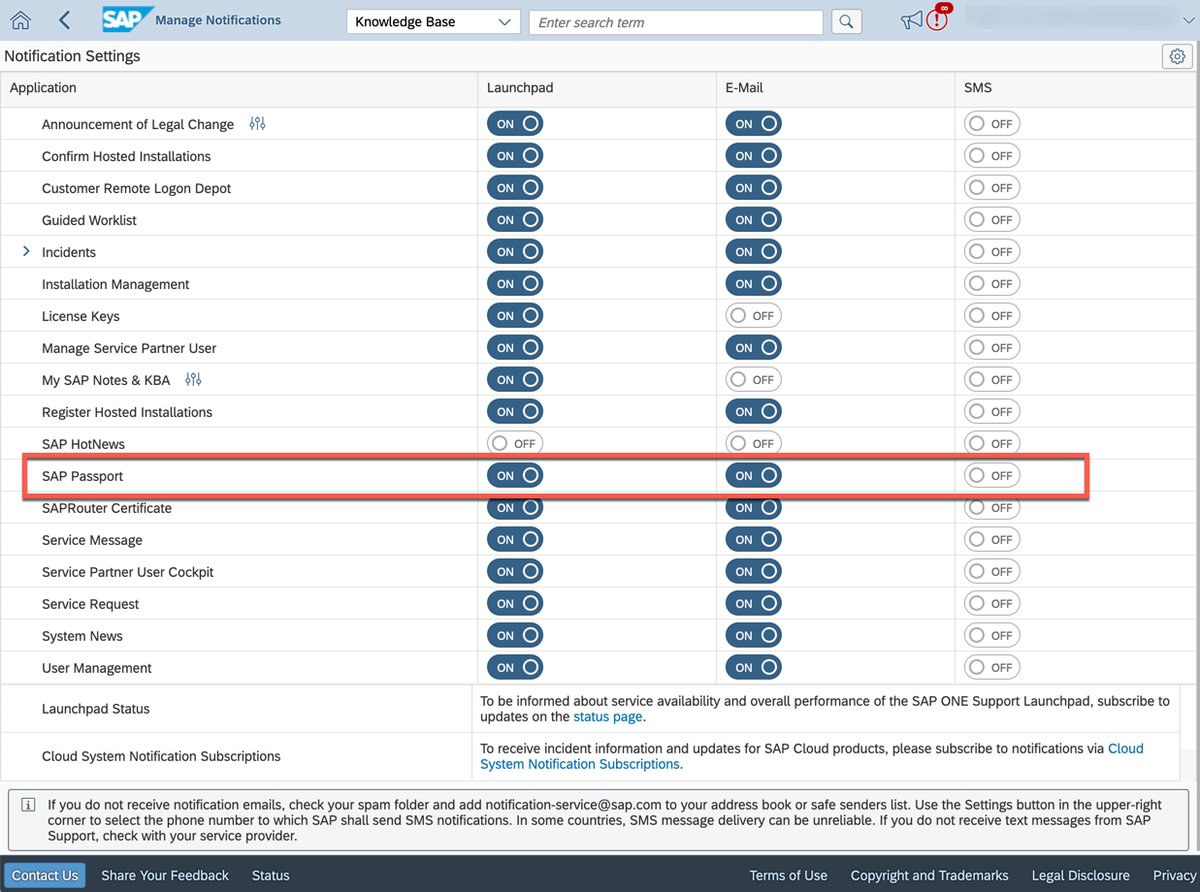Screen dimensions: 1200x892
Task: Open Legal Disclosure link
Action: 1081,875
